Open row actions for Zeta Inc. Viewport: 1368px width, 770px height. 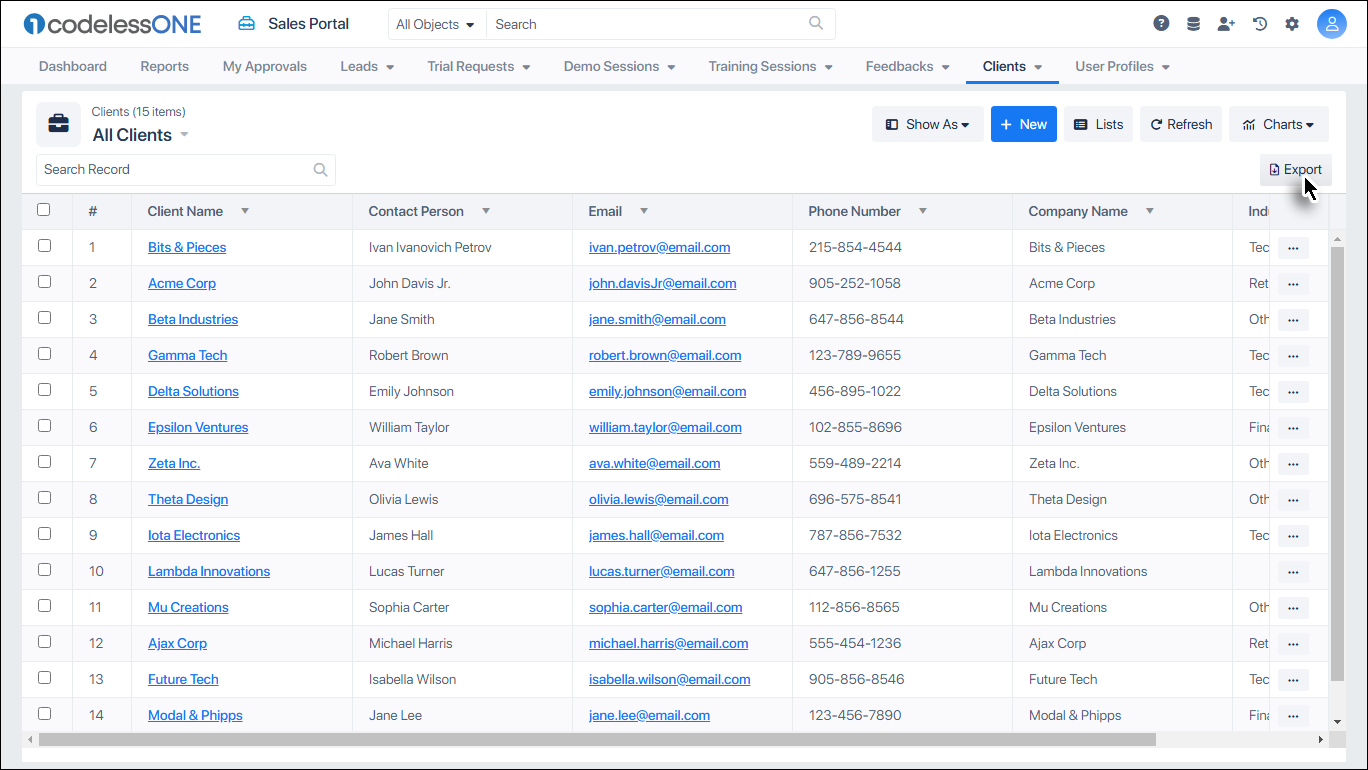tap(1293, 464)
